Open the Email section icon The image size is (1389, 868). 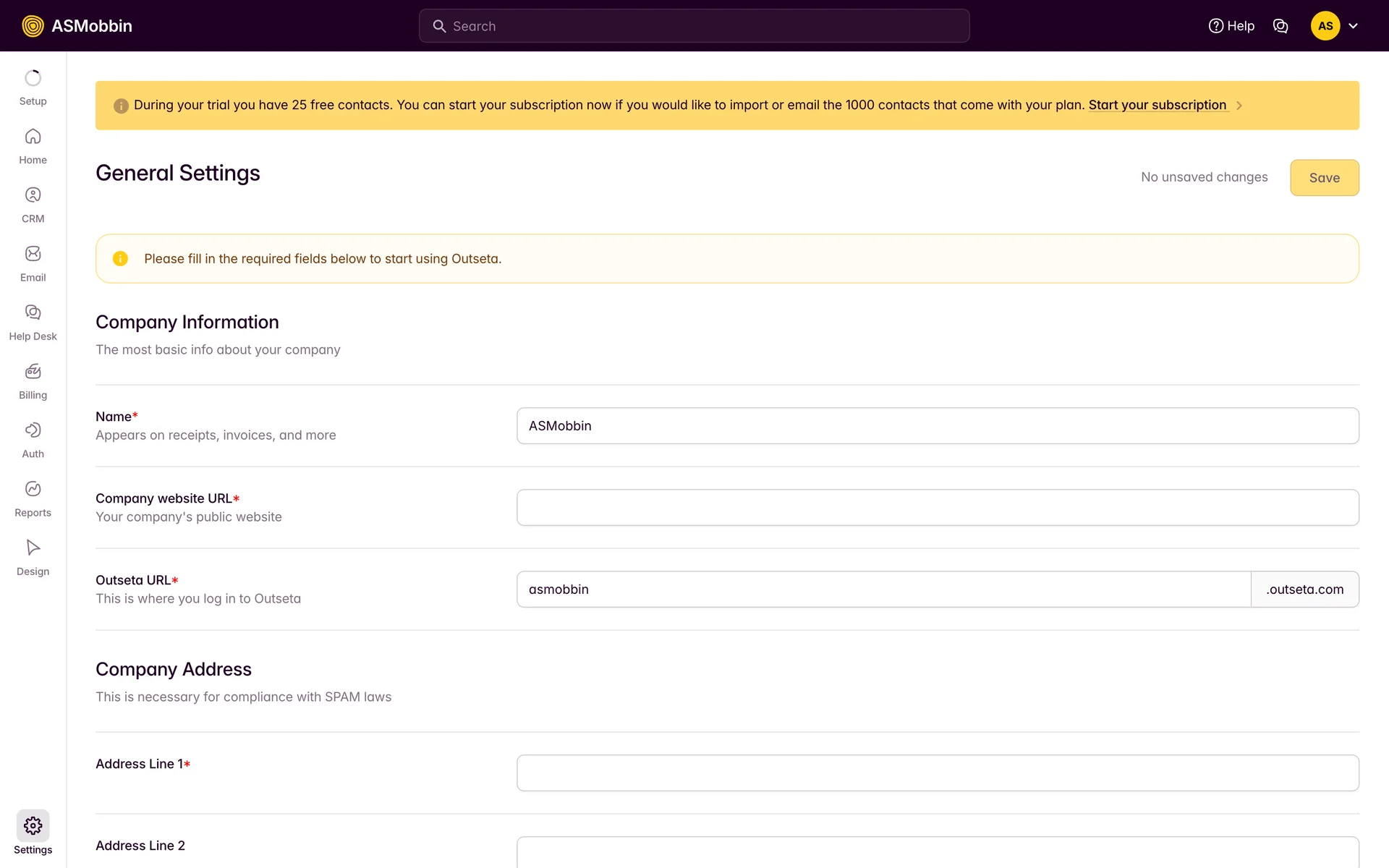coord(33,254)
